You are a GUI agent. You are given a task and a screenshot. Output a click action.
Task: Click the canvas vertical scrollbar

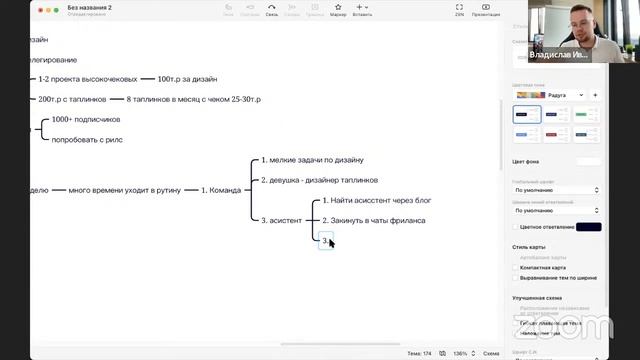[501, 135]
